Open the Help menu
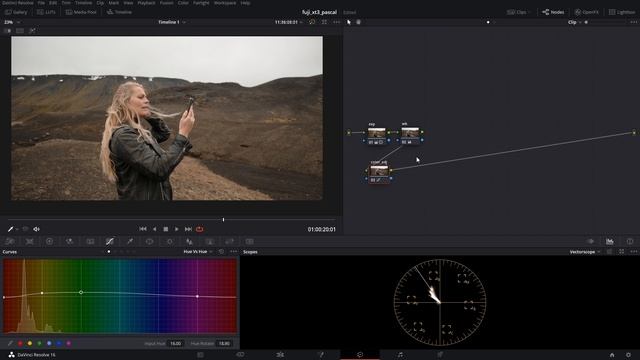 click(x=245, y=3)
